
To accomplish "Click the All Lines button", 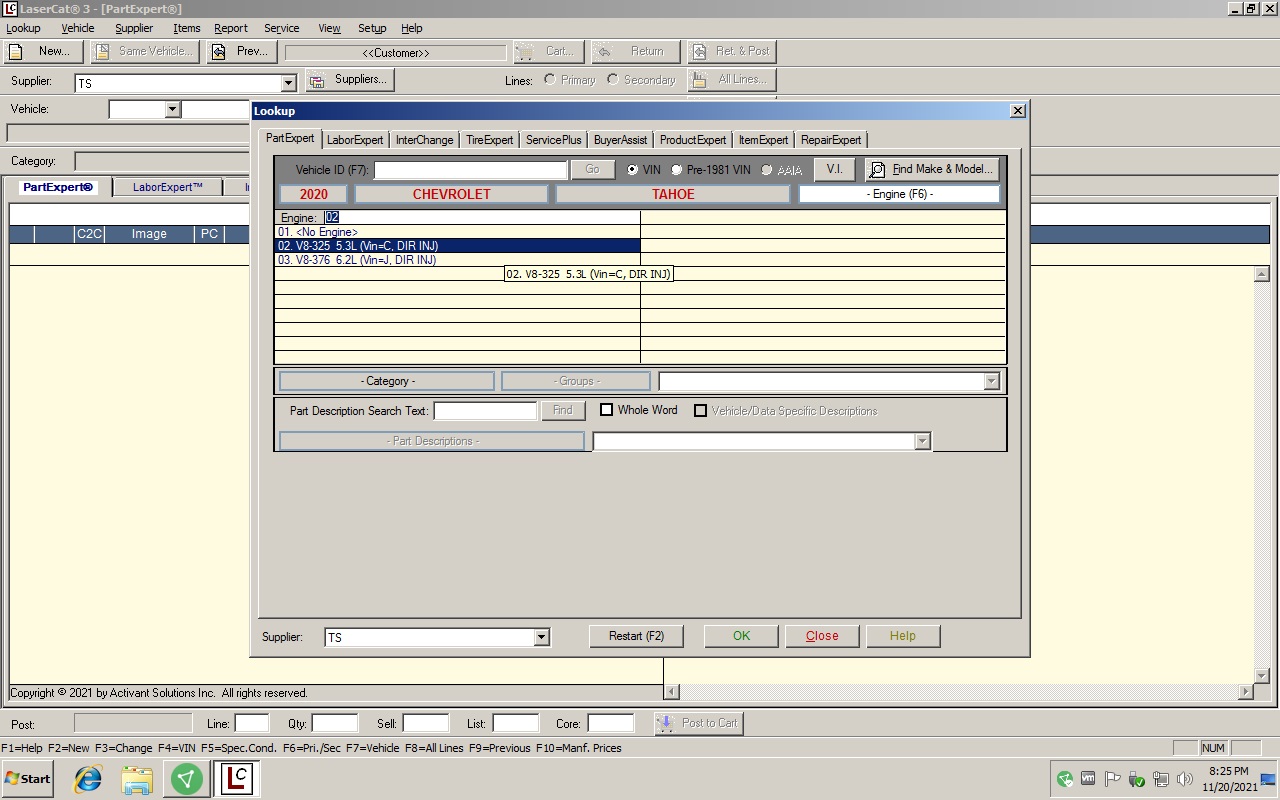I will (731, 79).
